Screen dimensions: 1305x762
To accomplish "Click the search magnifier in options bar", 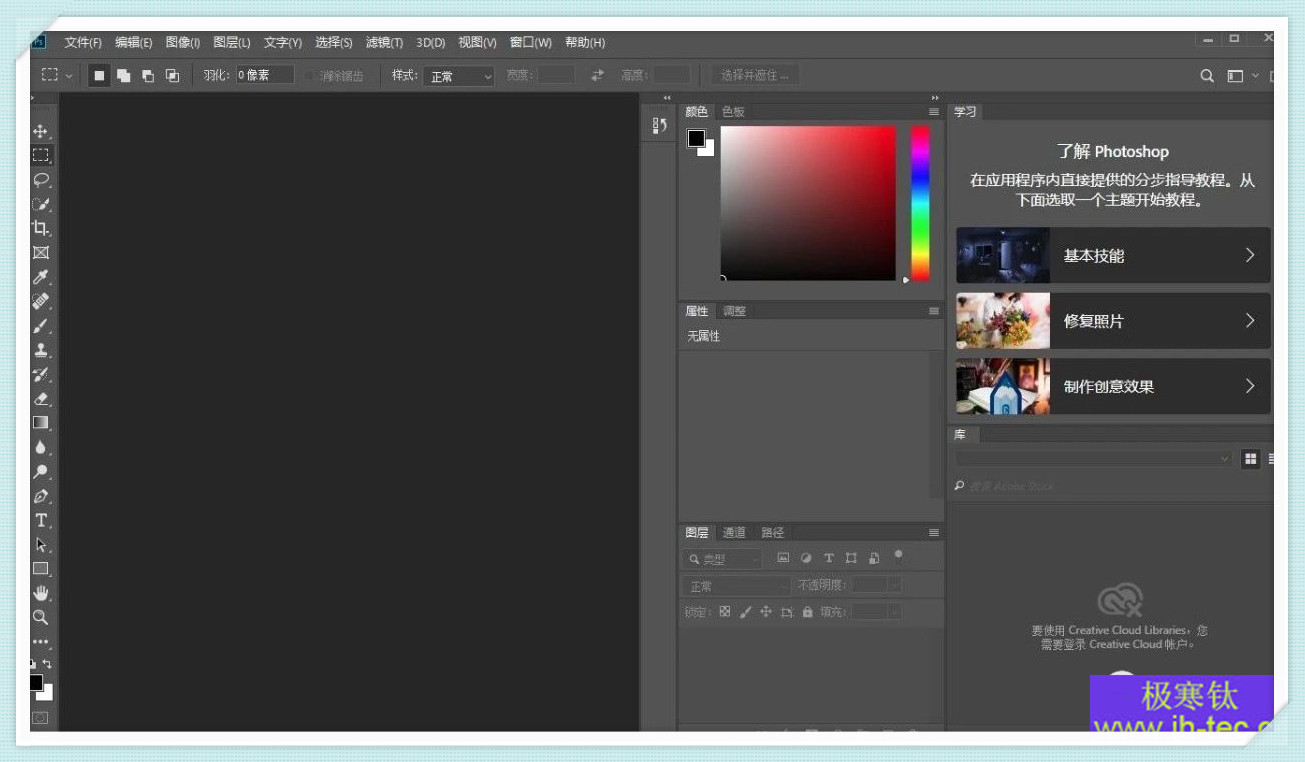I will point(1207,76).
